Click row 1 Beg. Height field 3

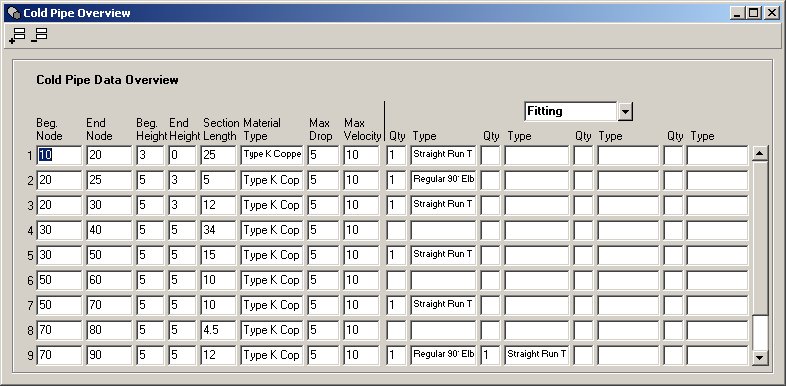click(x=150, y=155)
